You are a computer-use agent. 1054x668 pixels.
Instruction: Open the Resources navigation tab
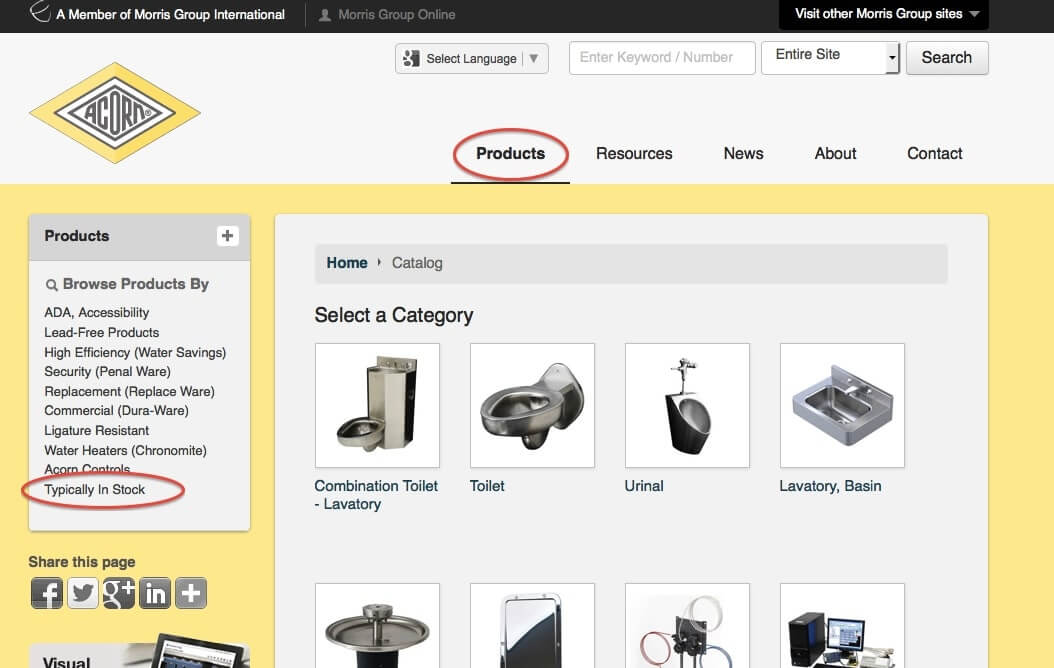click(634, 153)
